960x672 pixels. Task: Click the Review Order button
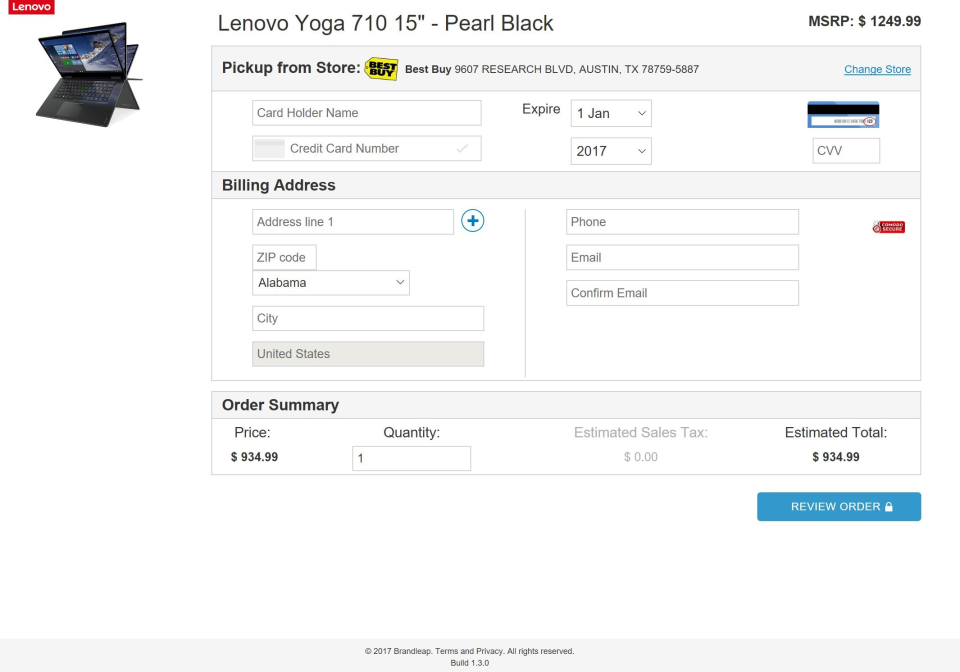[x=839, y=507]
